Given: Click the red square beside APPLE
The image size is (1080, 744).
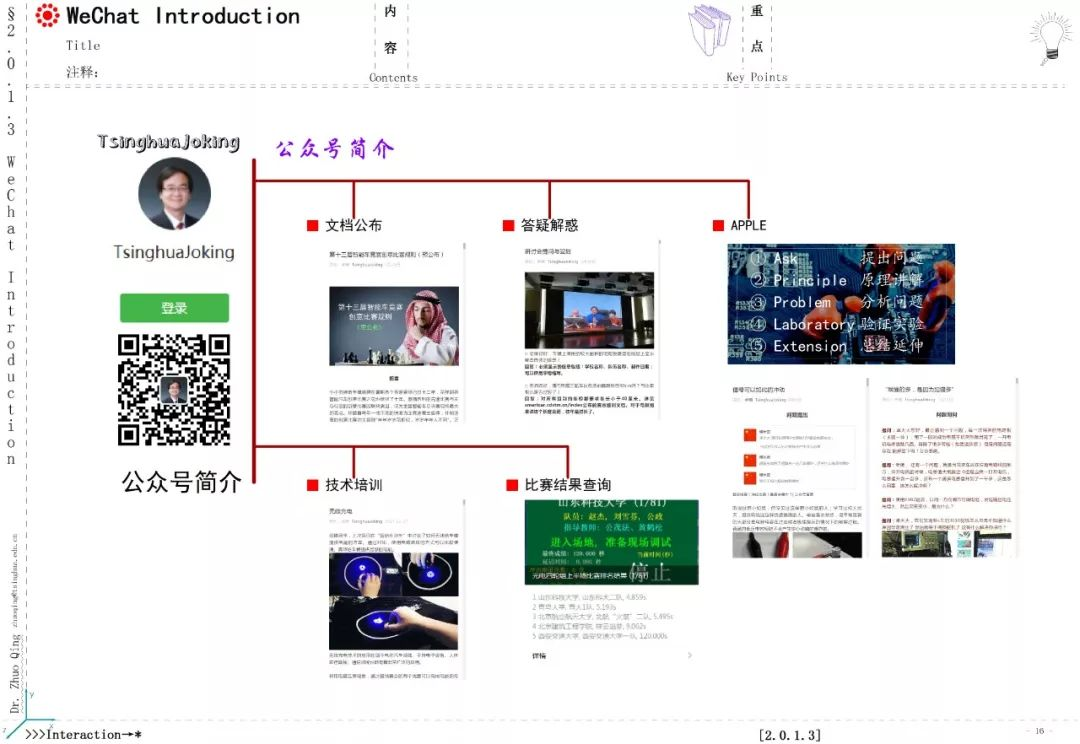Looking at the screenshot, I should (718, 225).
